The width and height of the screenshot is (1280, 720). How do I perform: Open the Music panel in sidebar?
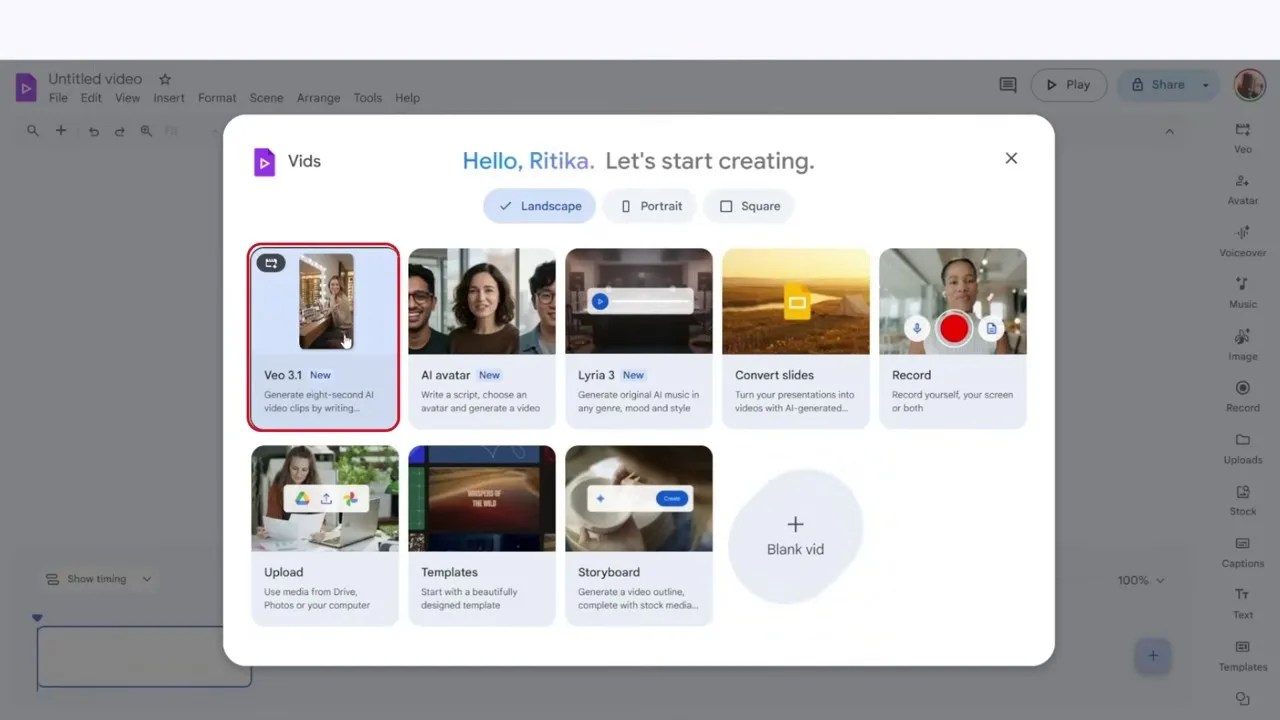click(x=1243, y=293)
